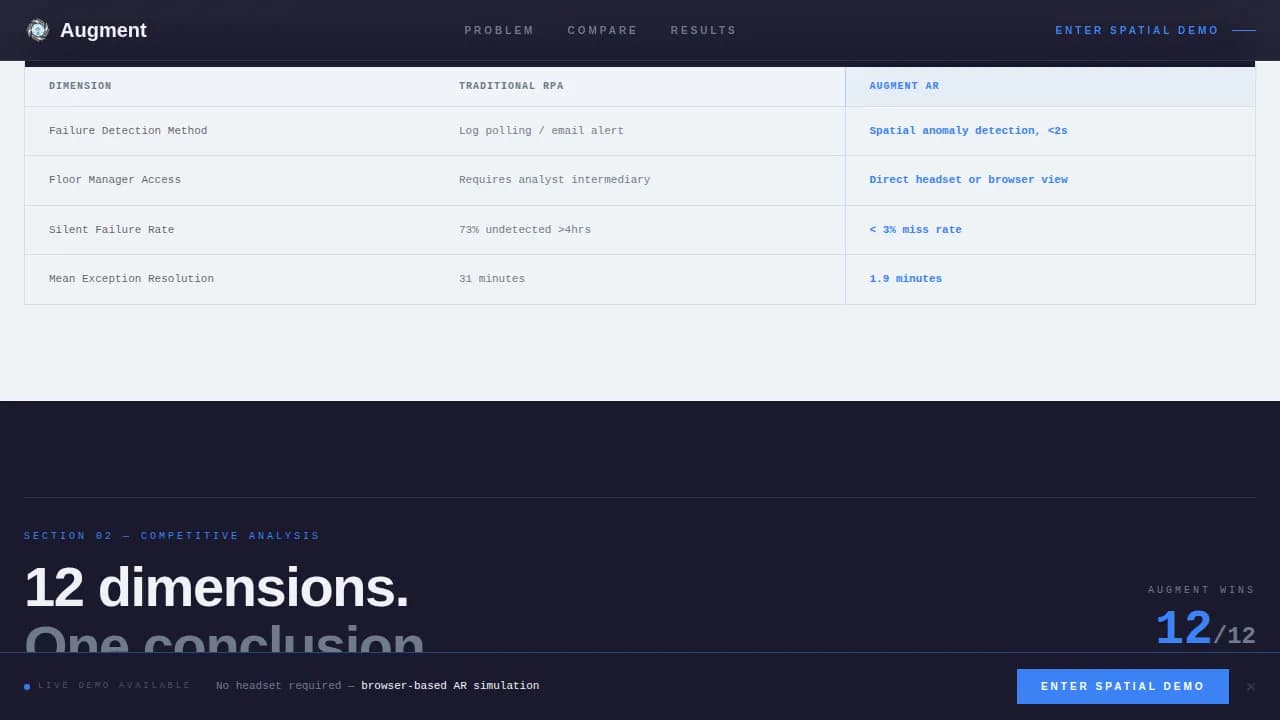Open the Results nav item
Screen dimensions: 1280x720
pos(703,30)
